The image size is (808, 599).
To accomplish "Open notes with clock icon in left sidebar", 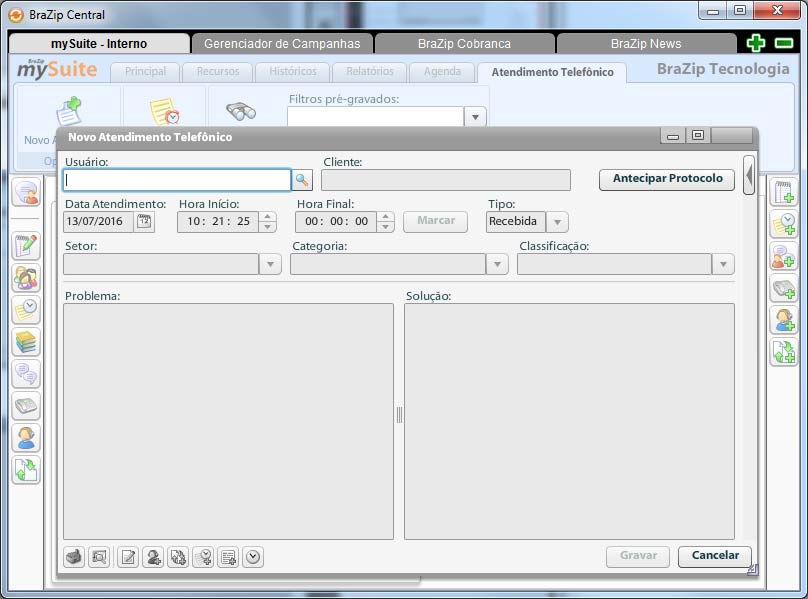I will 26,310.
